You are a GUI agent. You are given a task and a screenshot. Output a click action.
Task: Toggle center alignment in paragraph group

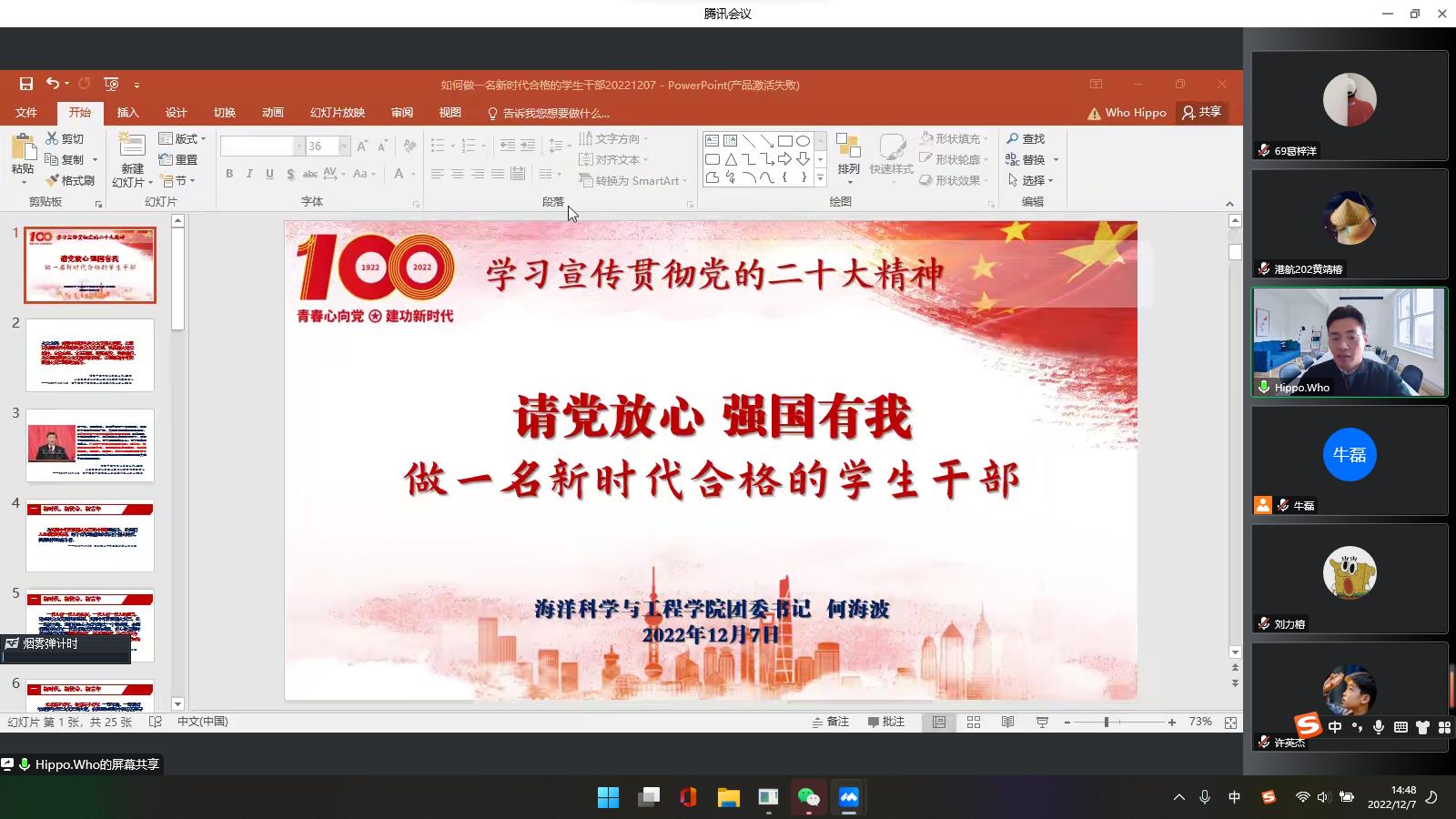pos(458,174)
